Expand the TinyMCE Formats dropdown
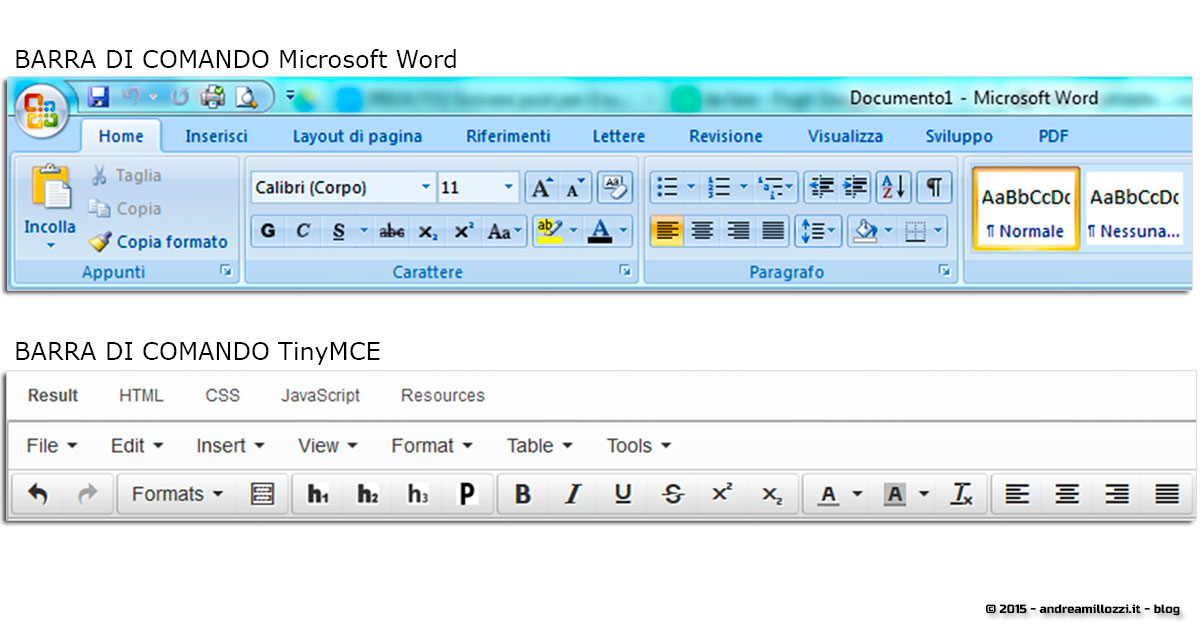The height and width of the screenshot is (628, 1200). pyautogui.click(x=176, y=493)
